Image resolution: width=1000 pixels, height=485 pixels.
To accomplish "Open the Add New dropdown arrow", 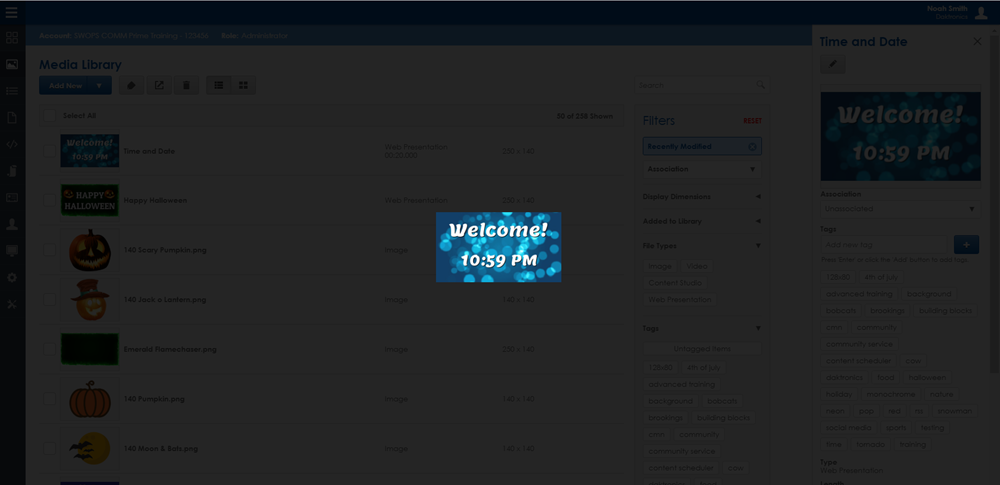I will click(x=99, y=85).
